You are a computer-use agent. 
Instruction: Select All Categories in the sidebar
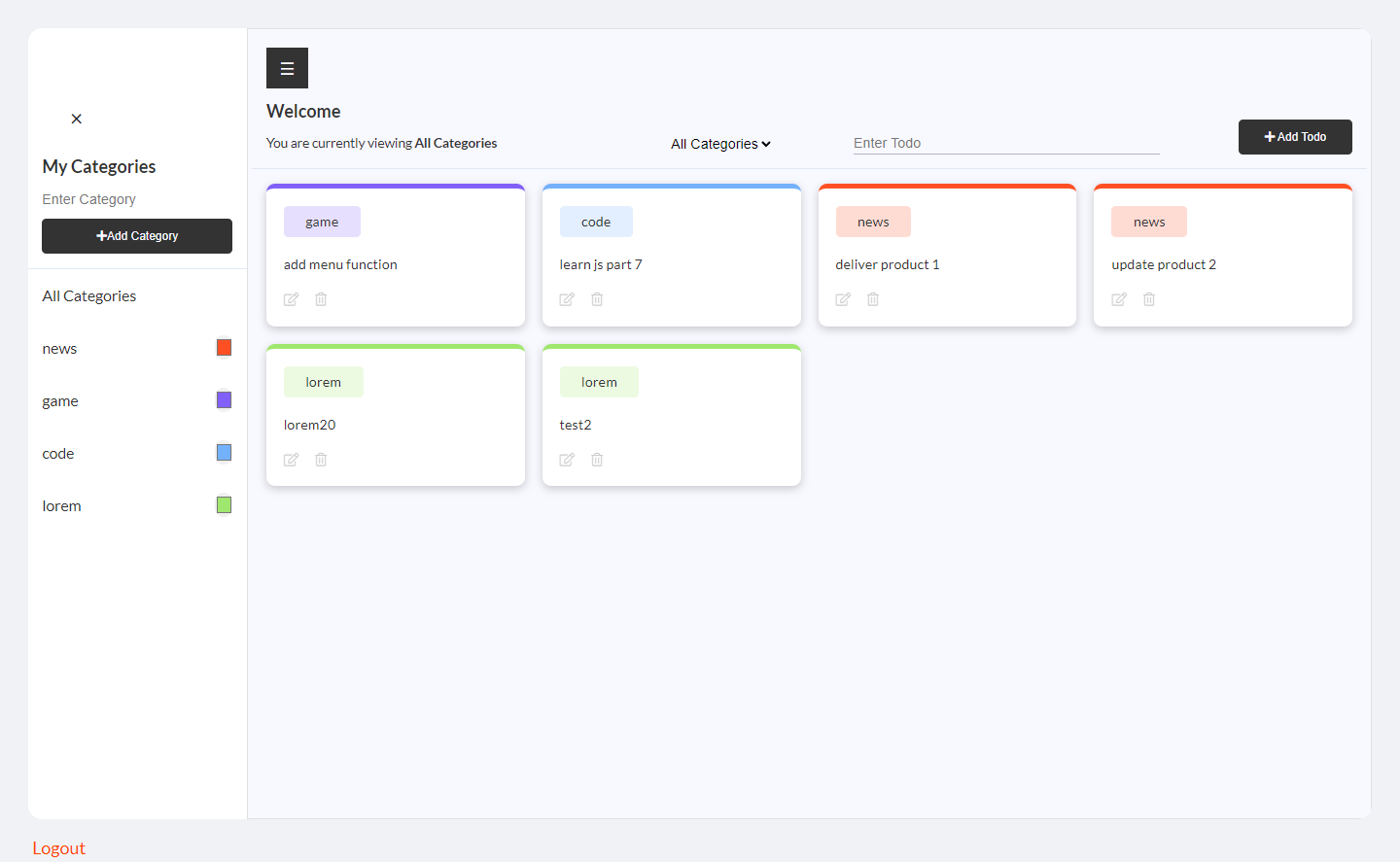coord(89,296)
